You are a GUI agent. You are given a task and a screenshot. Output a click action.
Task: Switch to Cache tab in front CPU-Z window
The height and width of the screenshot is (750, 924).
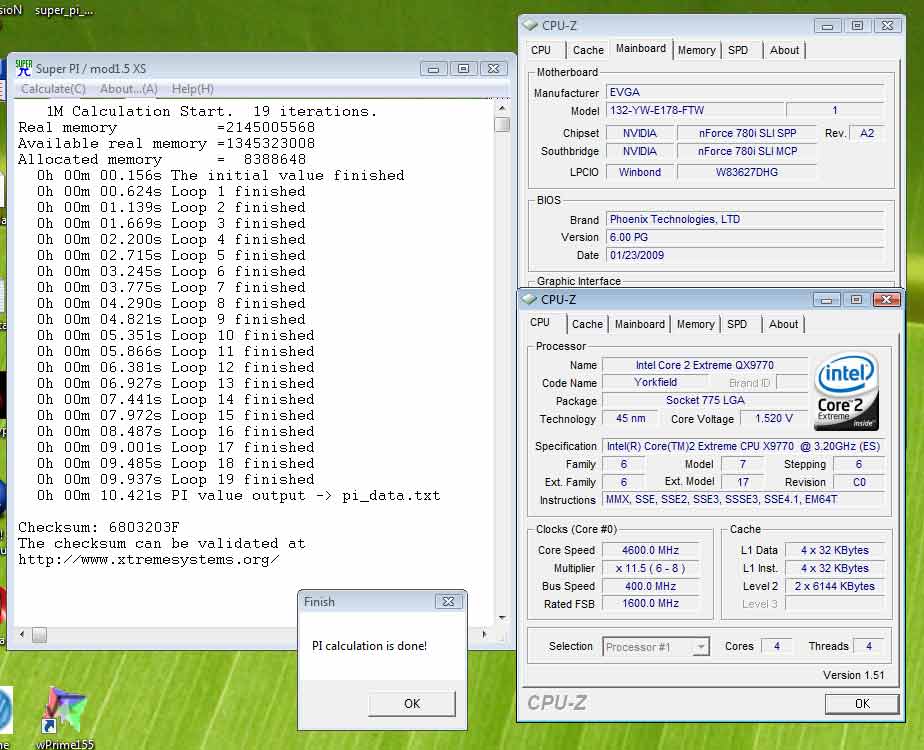pyautogui.click(x=587, y=324)
